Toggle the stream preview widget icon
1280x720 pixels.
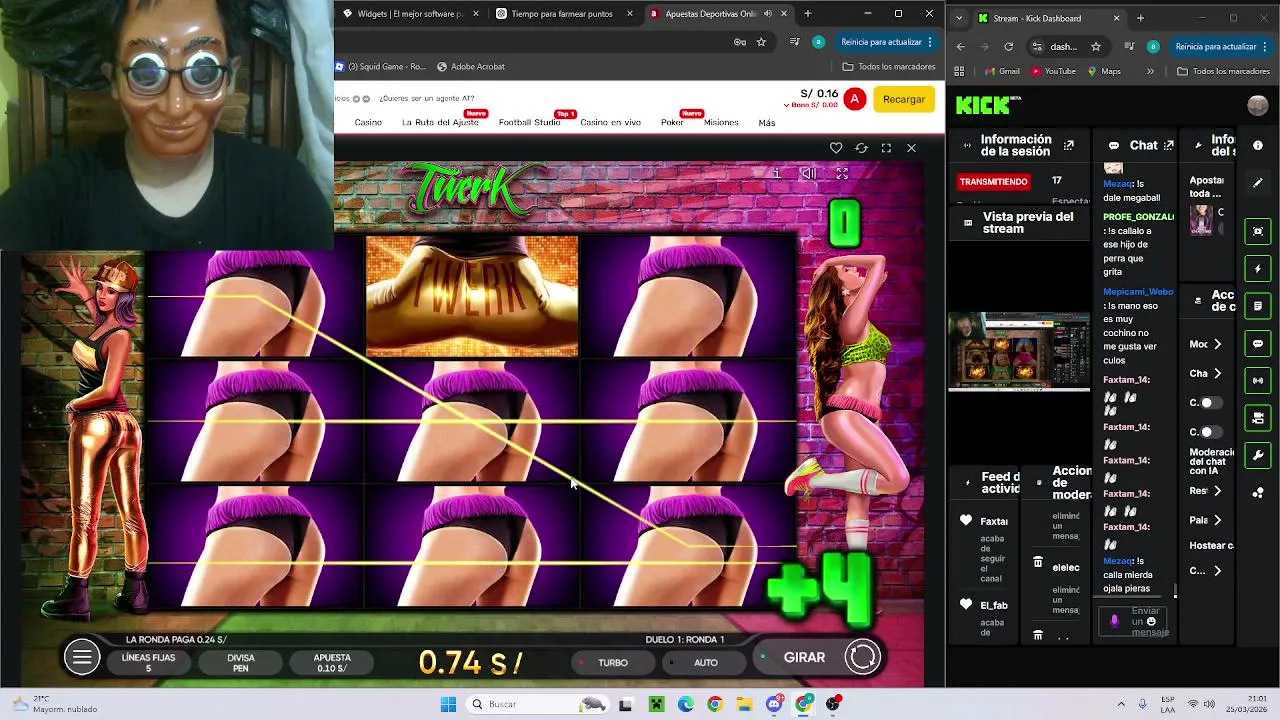[x=1258, y=231]
